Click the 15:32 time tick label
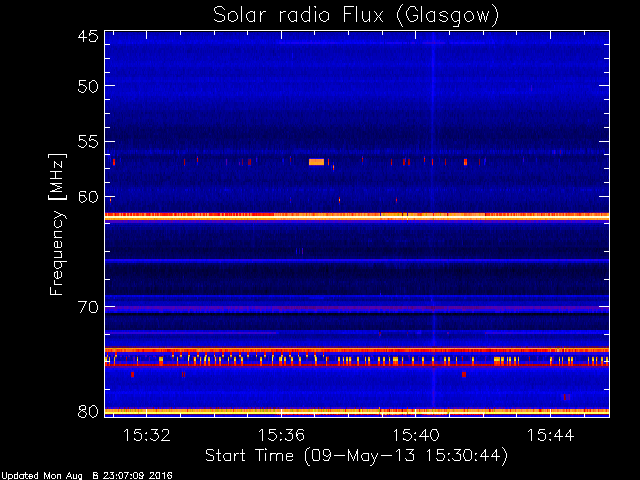The image size is (640, 480). pos(147,436)
